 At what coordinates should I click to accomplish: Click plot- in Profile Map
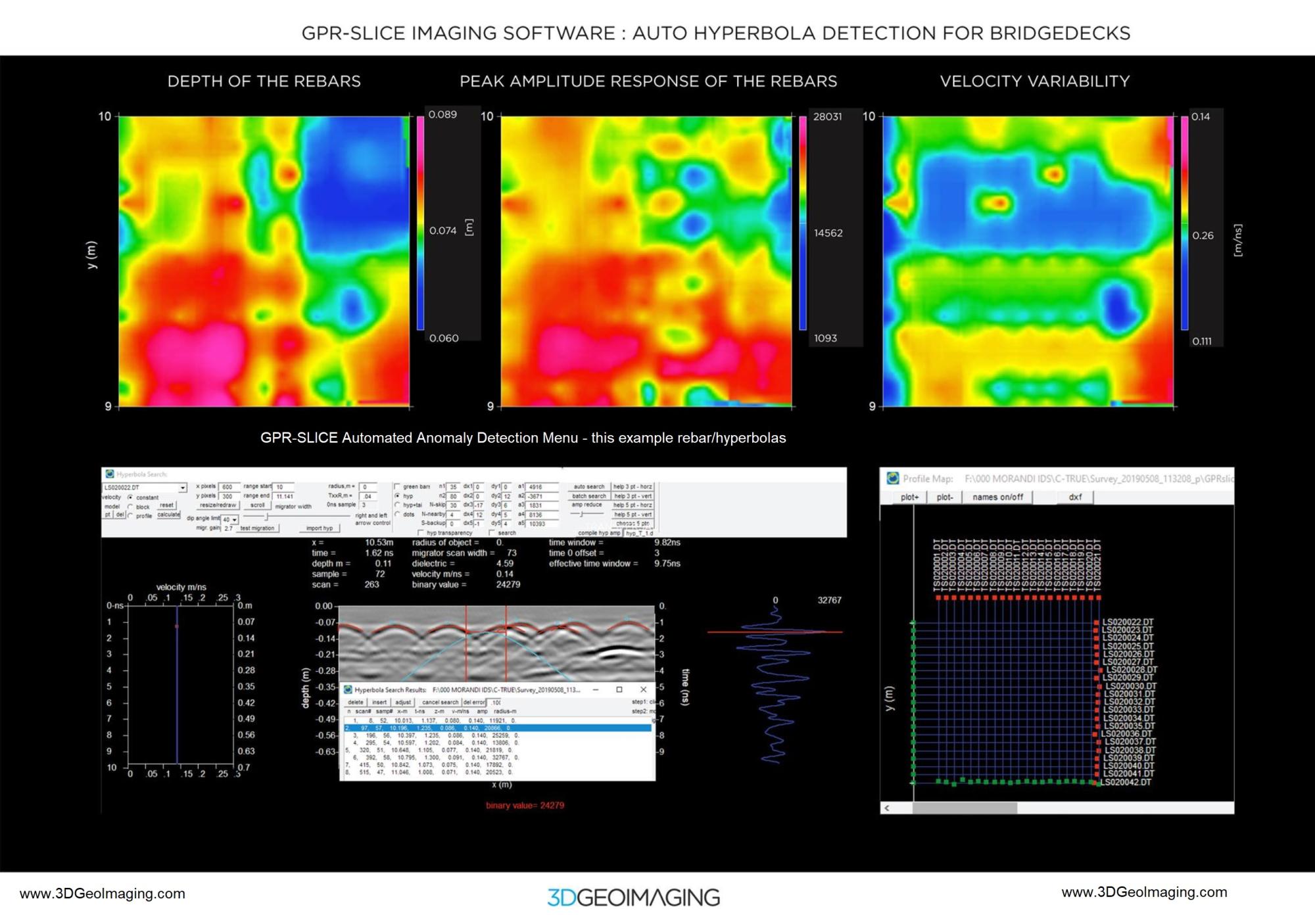coord(945,497)
